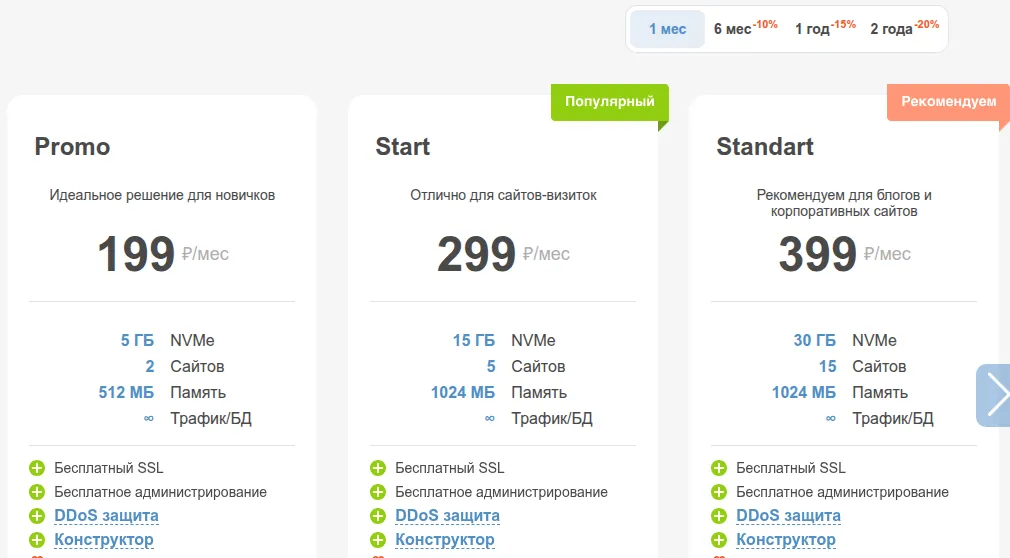This screenshot has width=1010, height=558.
Task: Open Конструктор link in Promo plan
Action: click(104, 539)
